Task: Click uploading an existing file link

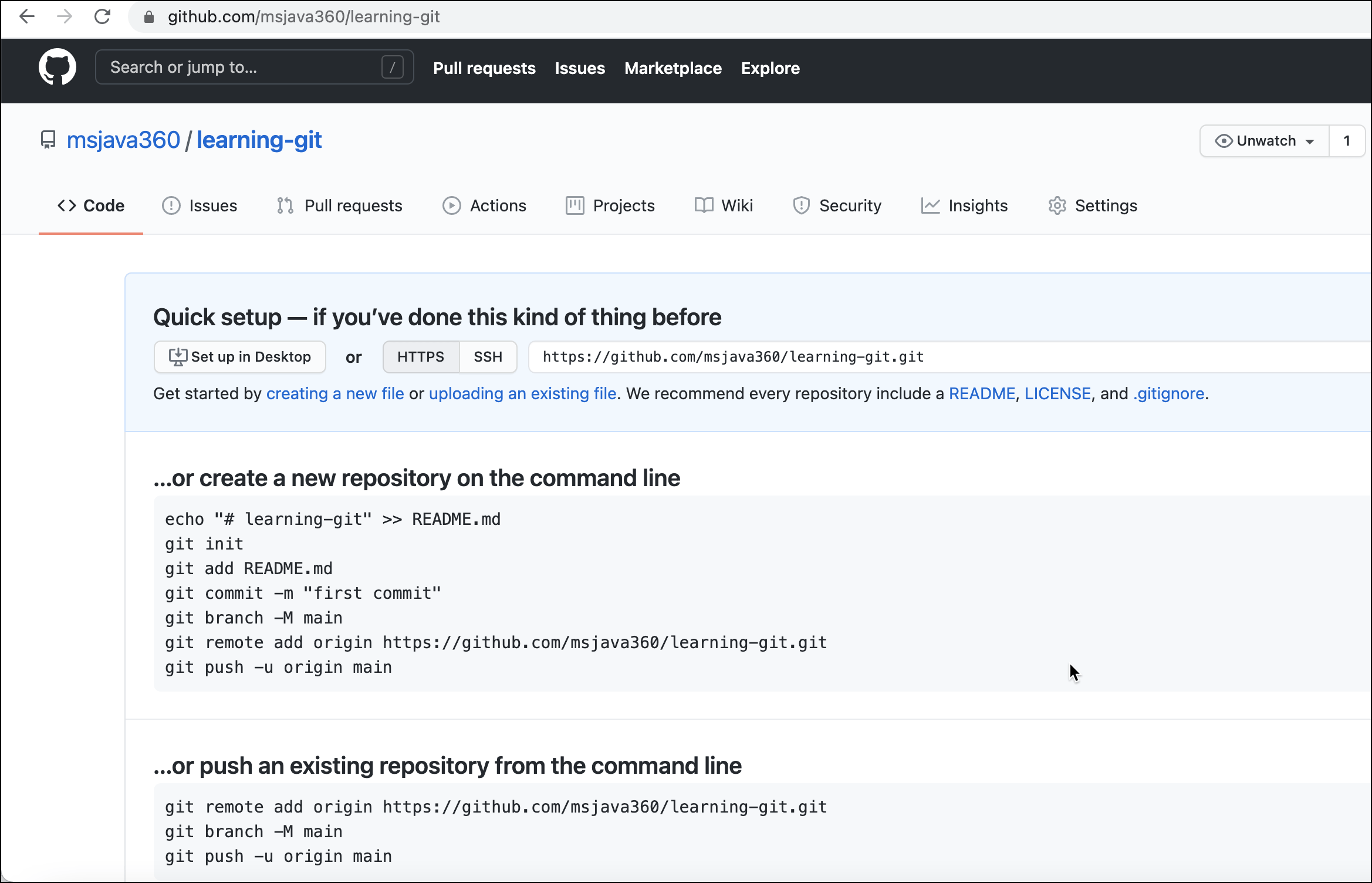Action: point(522,393)
